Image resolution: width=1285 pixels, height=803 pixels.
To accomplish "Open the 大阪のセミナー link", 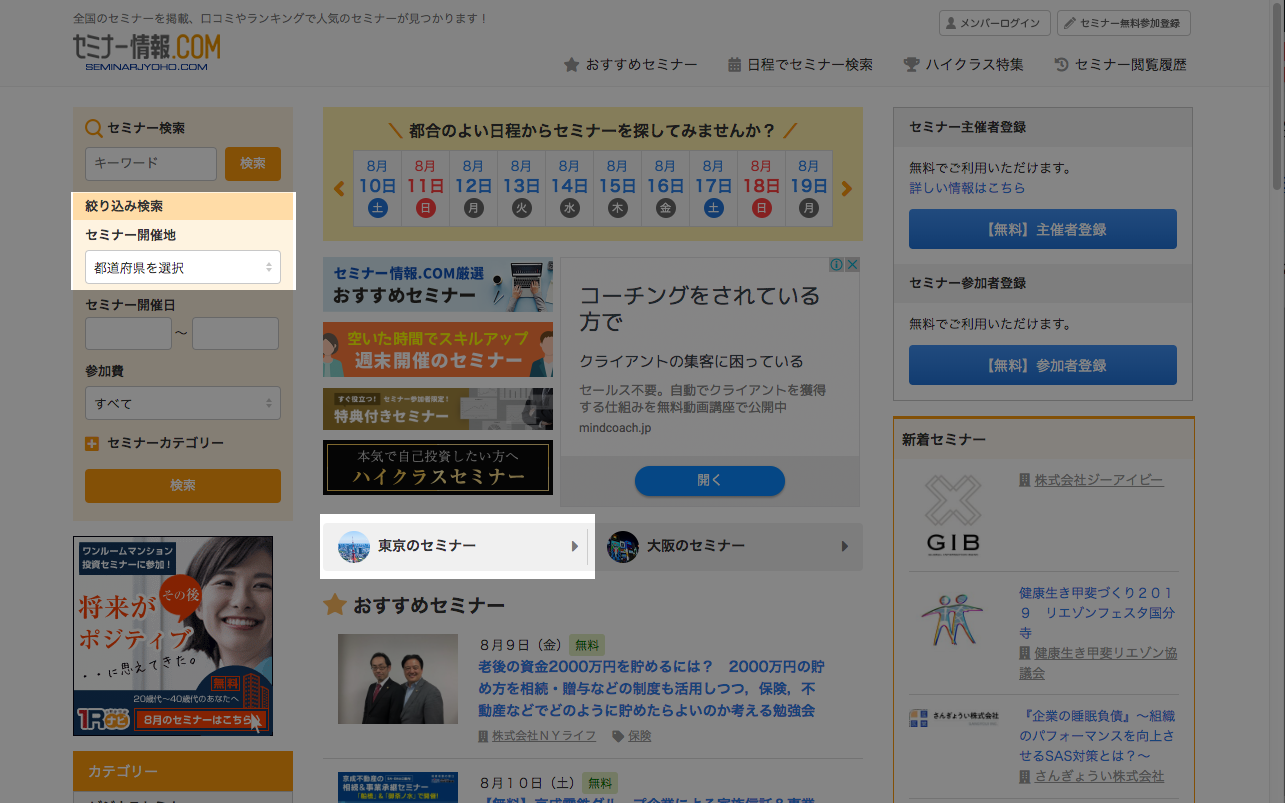I will pyautogui.click(x=730, y=546).
